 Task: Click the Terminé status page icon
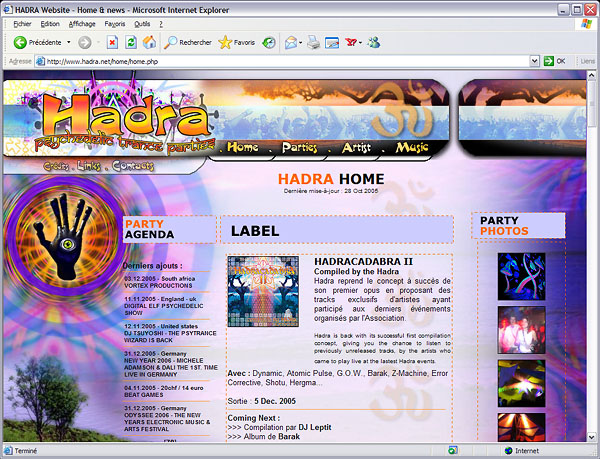tap(8, 451)
